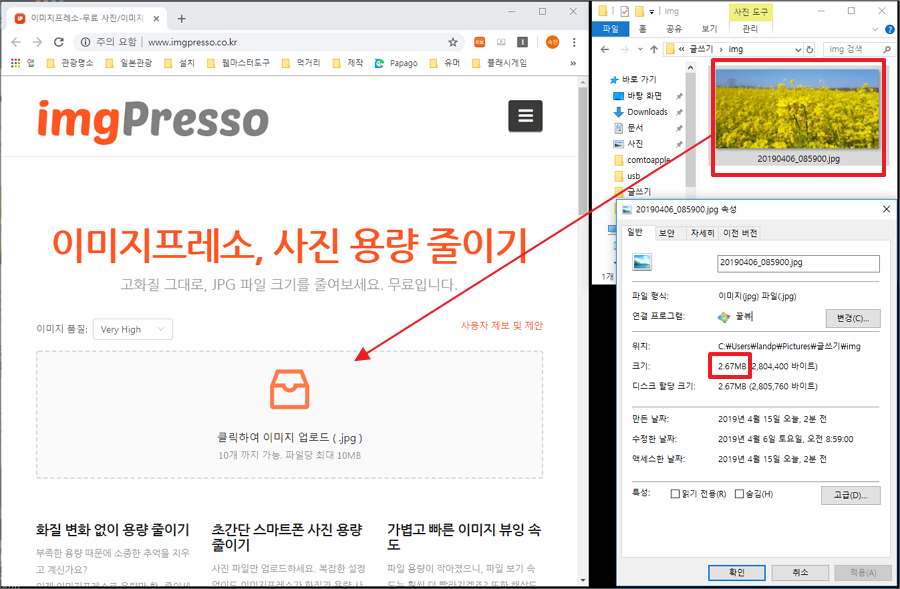900x589 pixels.
Task: Select 일반 tab in properties dialog
Action: pos(635,232)
